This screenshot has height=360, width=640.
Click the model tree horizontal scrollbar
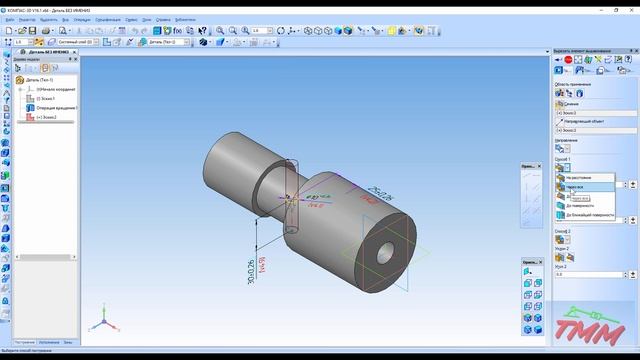pyautogui.click(x=46, y=257)
